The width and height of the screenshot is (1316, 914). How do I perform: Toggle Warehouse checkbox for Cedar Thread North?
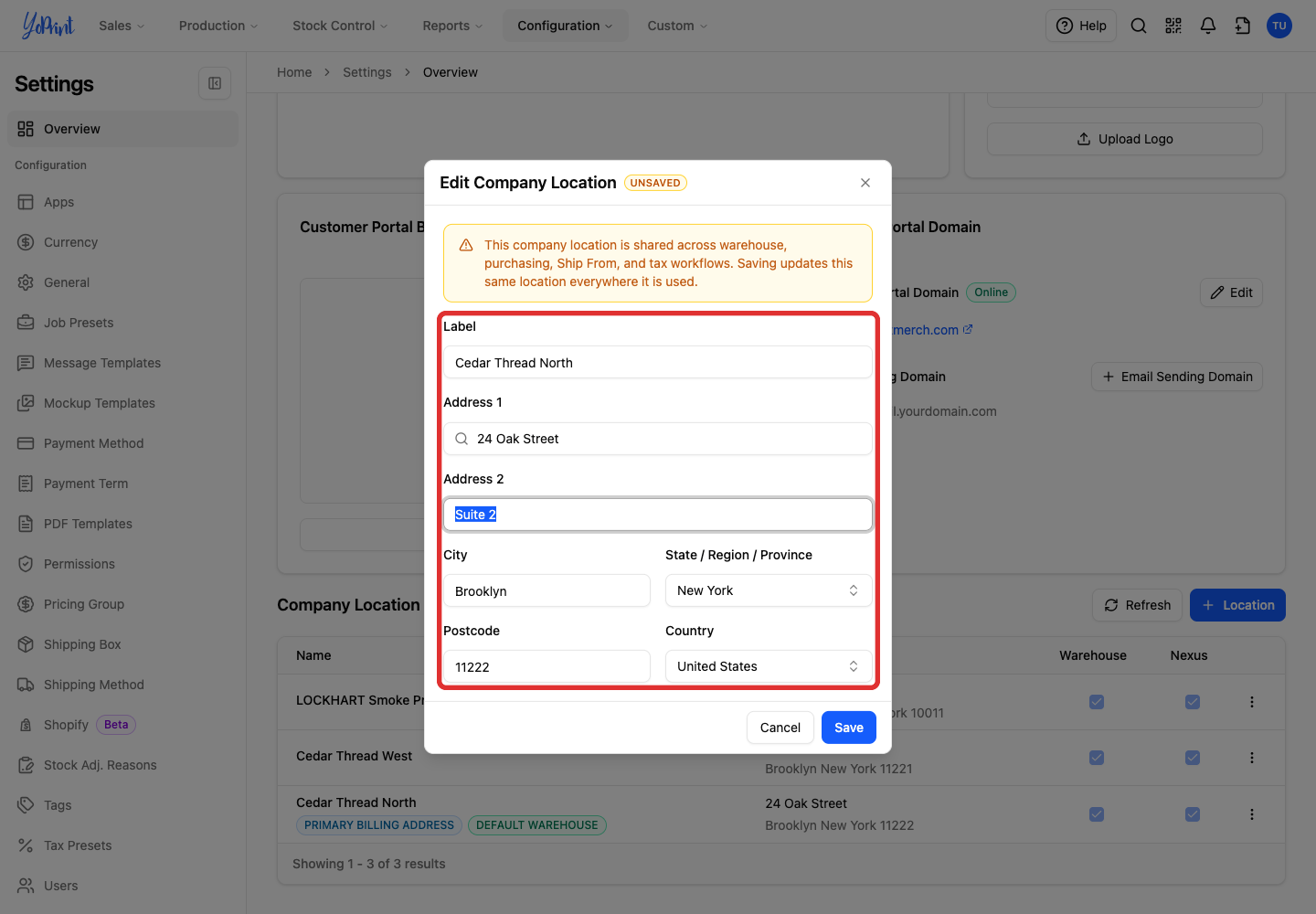[1097, 814]
